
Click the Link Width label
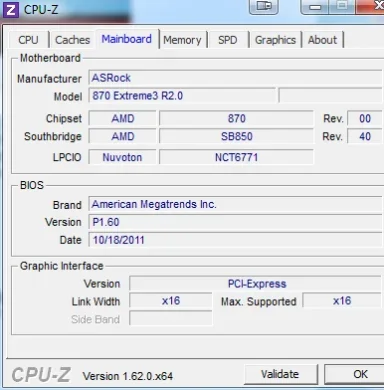(96, 302)
